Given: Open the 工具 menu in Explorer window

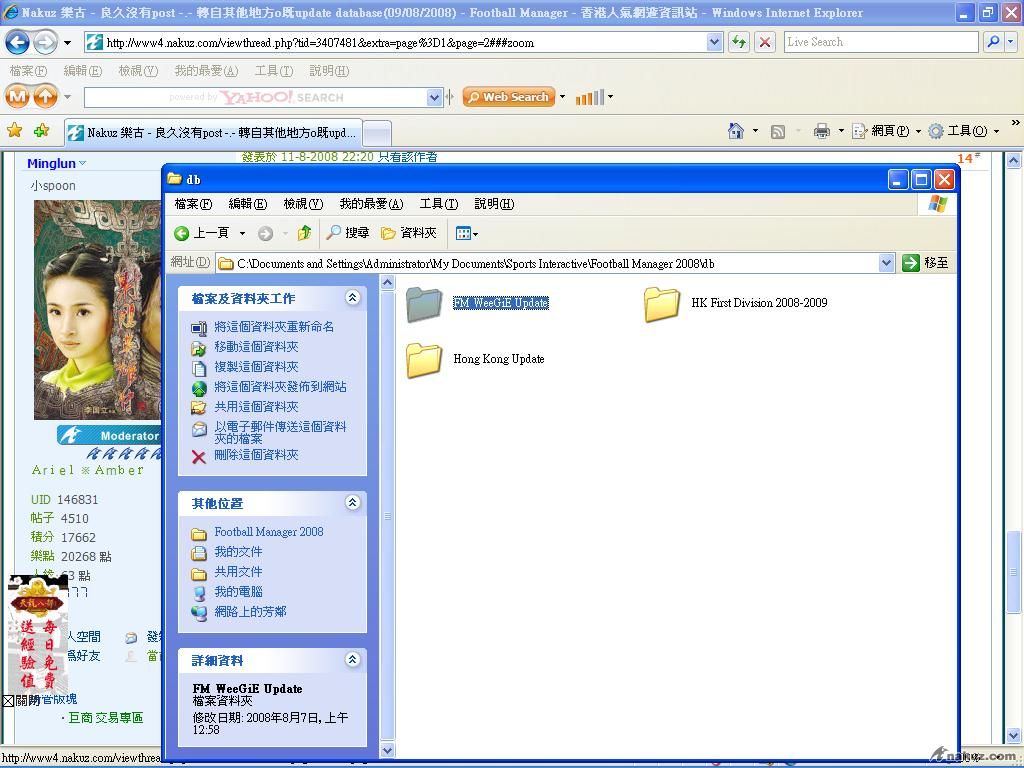Looking at the screenshot, I should 438,204.
